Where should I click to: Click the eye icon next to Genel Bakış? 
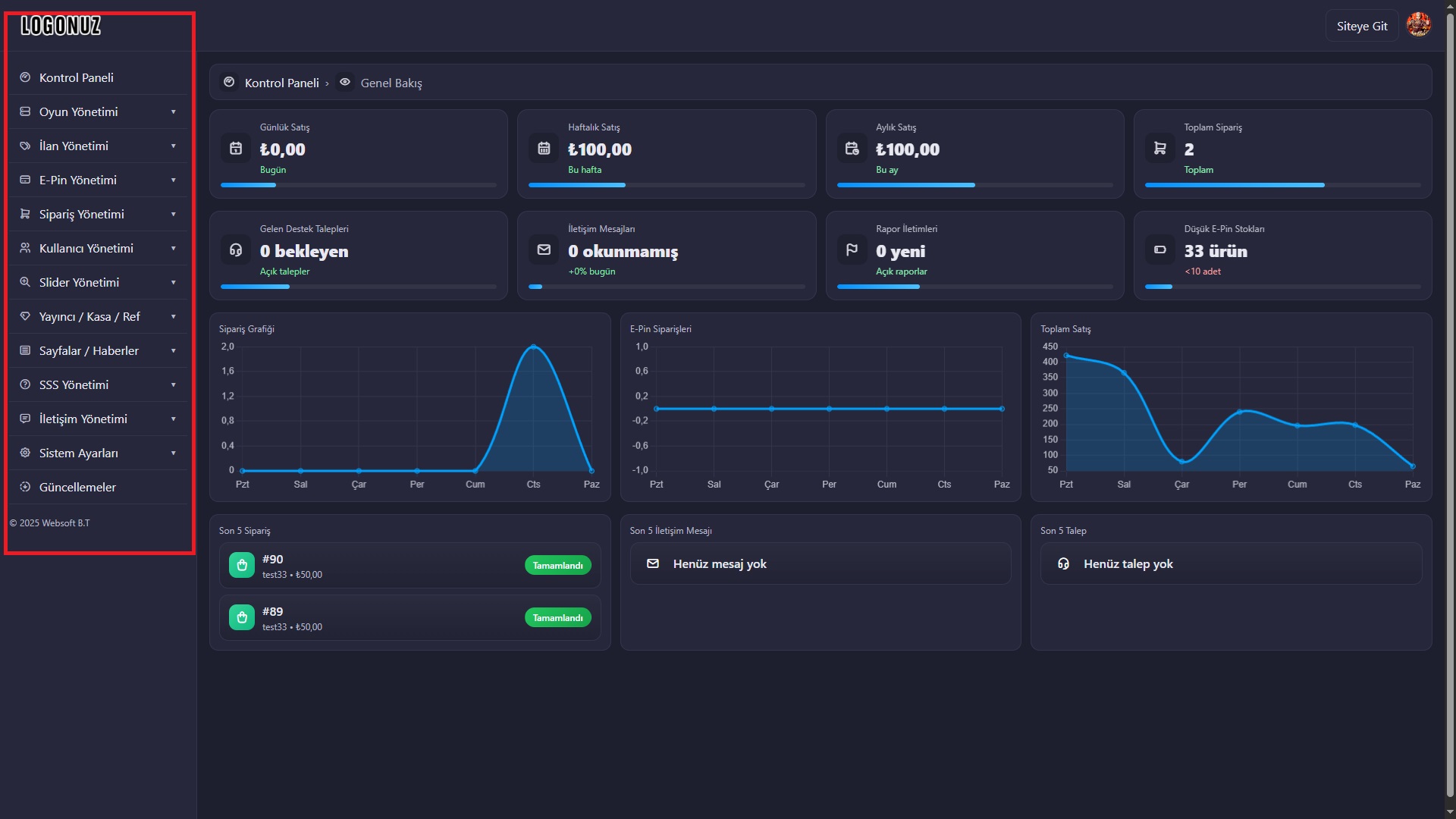[345, 82]
